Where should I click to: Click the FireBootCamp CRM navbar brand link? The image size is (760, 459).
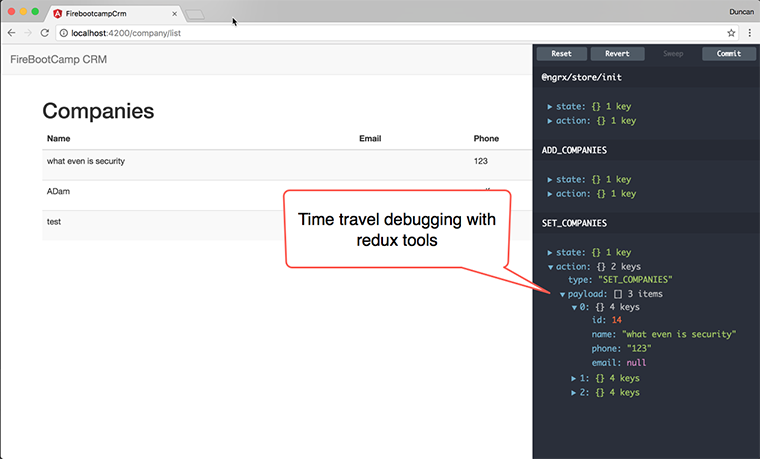click(58, 60)
